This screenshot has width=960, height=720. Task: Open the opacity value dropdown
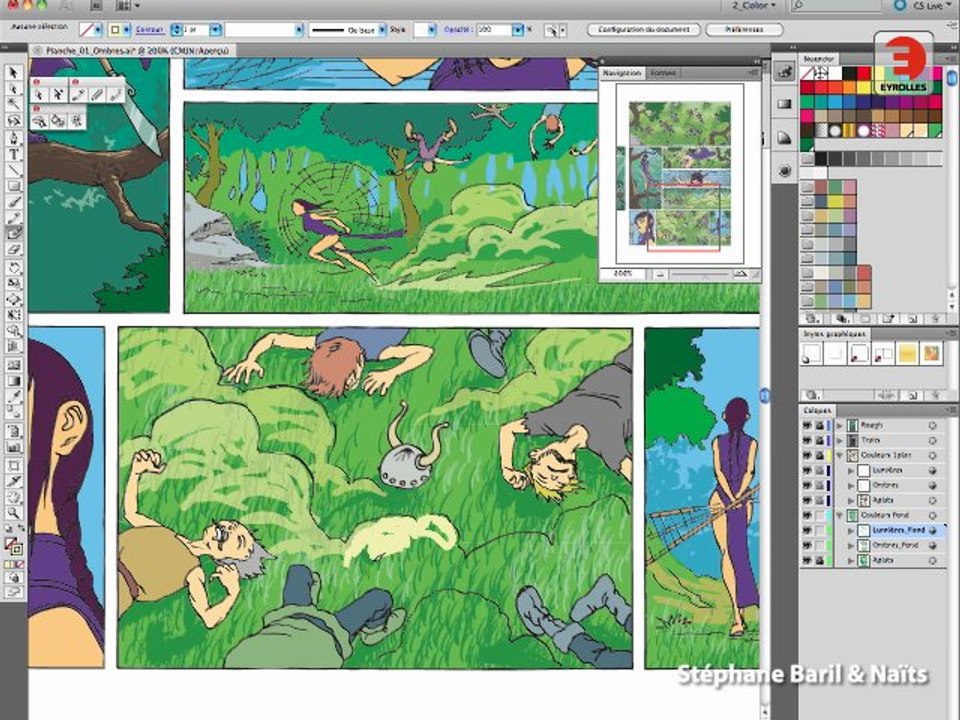pyautogui.click(x=518, y=29)
